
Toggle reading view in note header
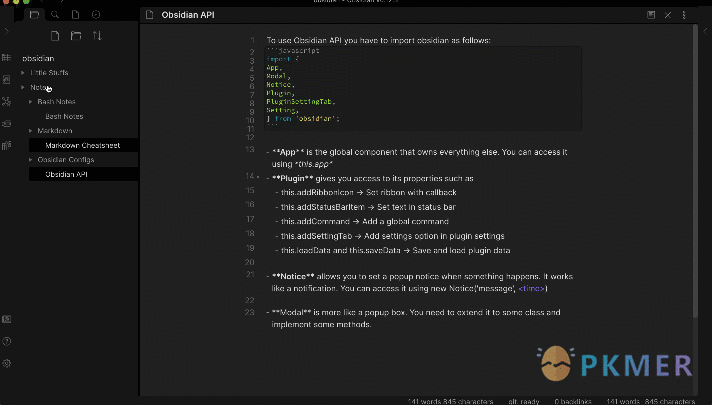[651, 15]
